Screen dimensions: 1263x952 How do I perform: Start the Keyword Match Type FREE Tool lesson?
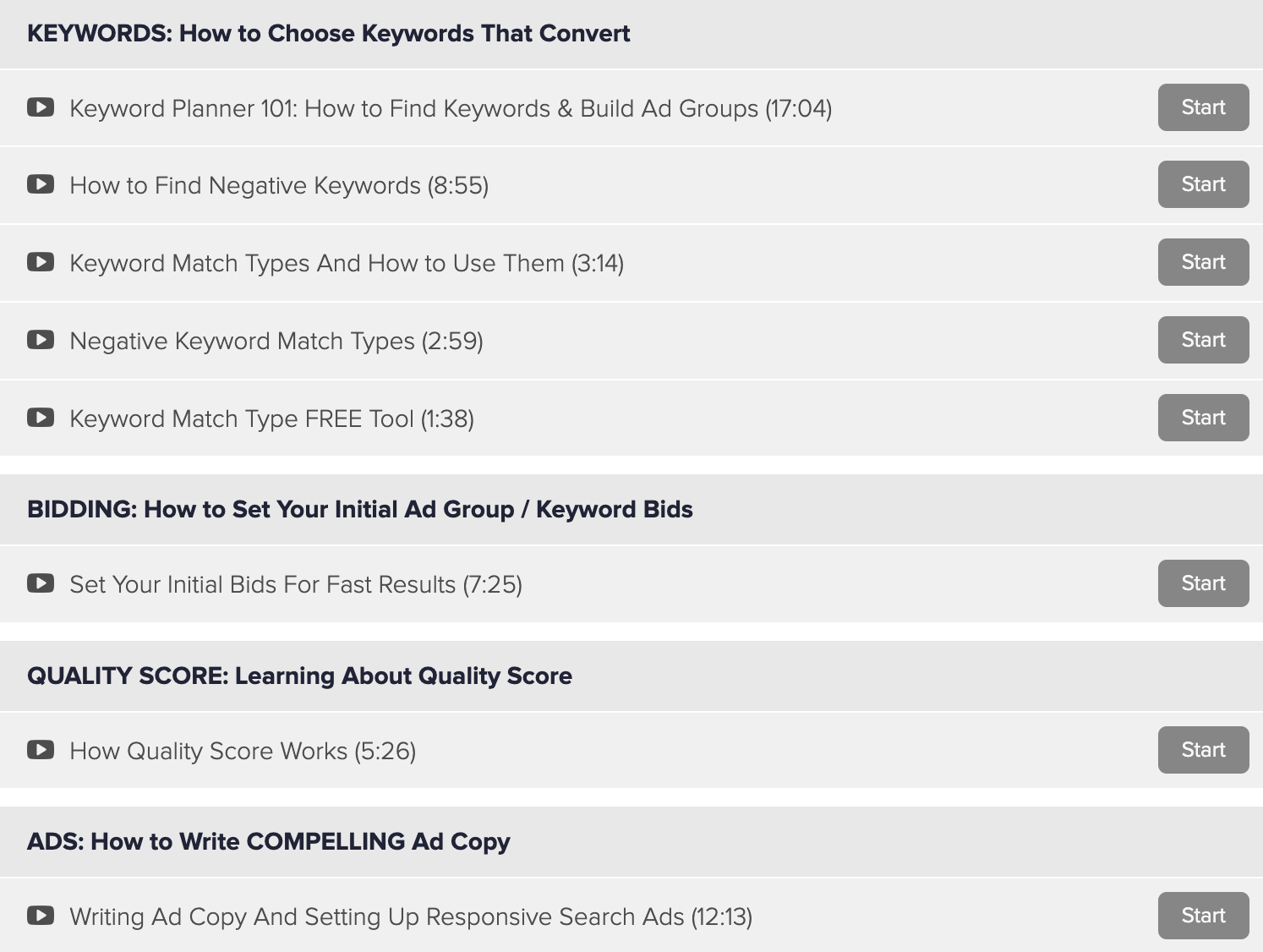pos(1203,418)
